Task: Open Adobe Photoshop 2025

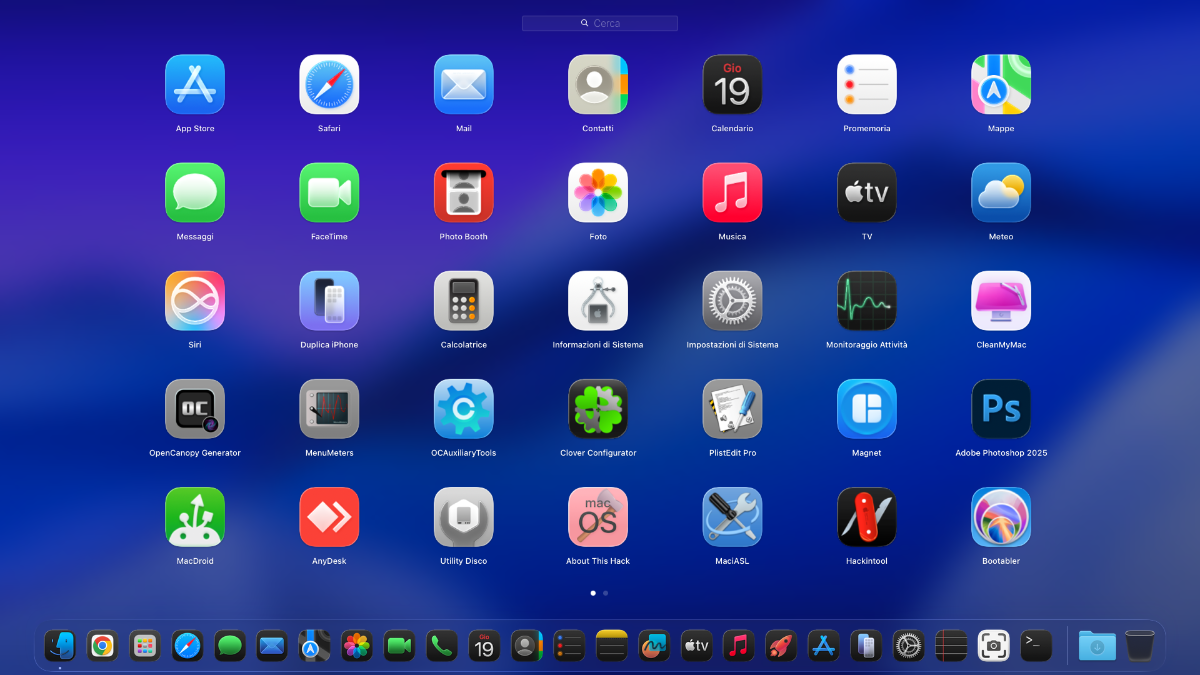Action: click(x=1001, y=409)
